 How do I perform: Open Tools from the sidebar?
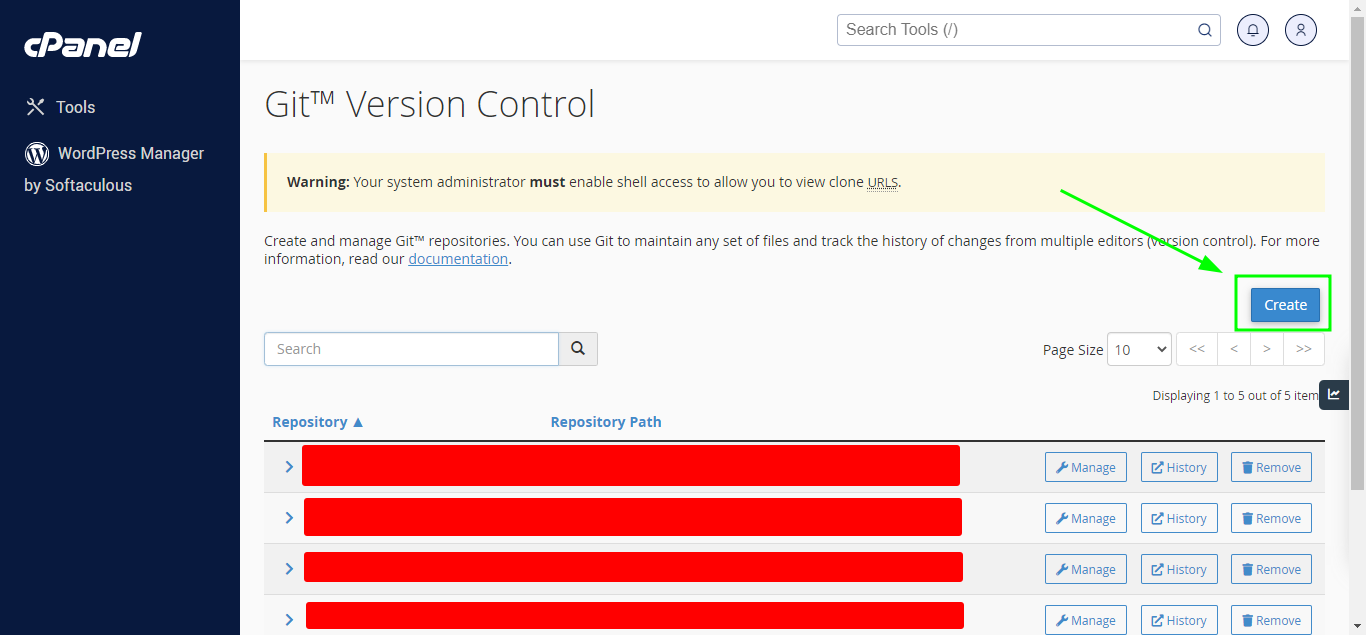(60, 107)
